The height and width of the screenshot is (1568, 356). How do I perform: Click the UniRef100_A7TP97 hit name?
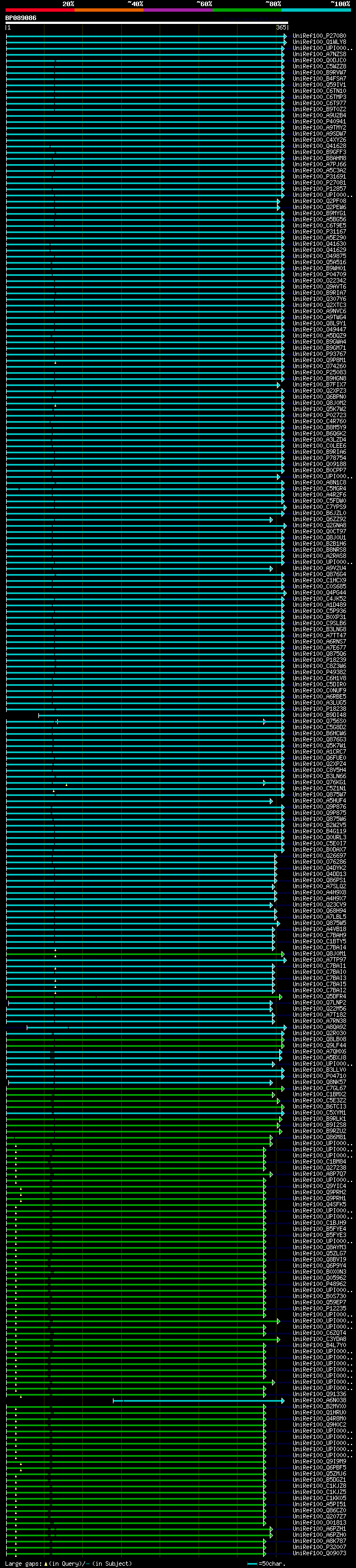tap(319, 960)
